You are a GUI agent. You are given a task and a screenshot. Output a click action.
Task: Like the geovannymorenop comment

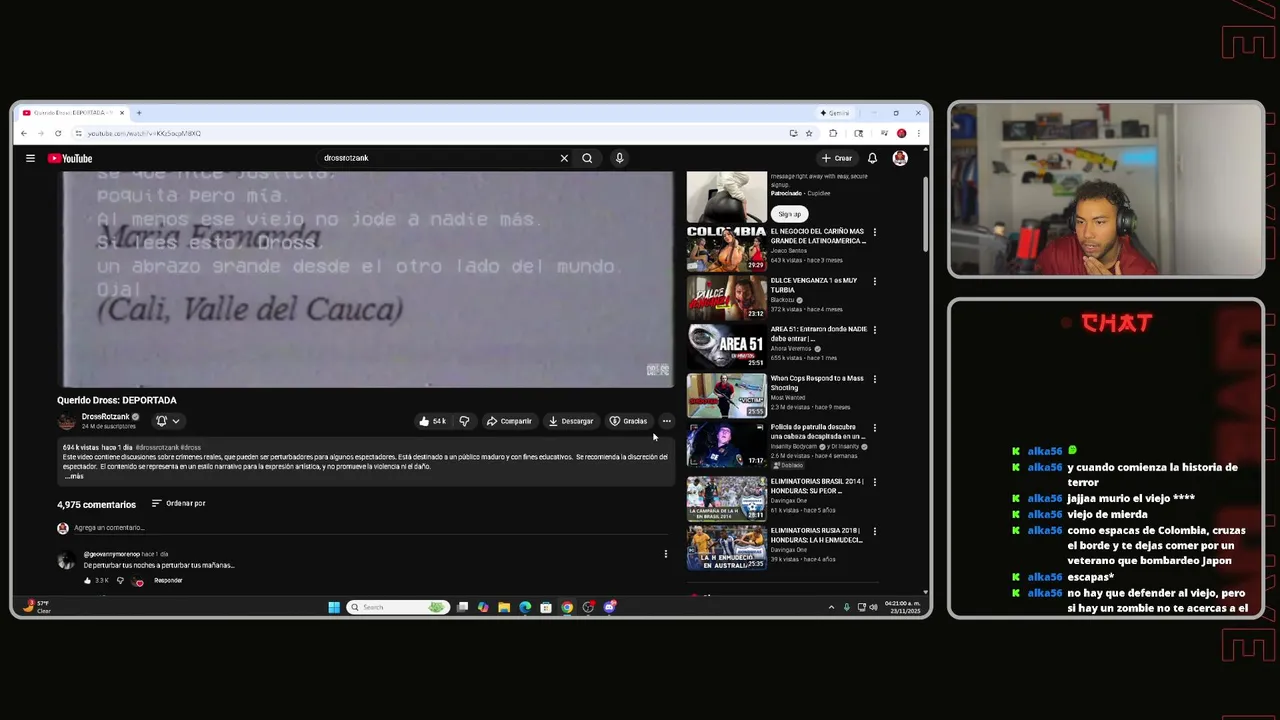click(88, 580)
